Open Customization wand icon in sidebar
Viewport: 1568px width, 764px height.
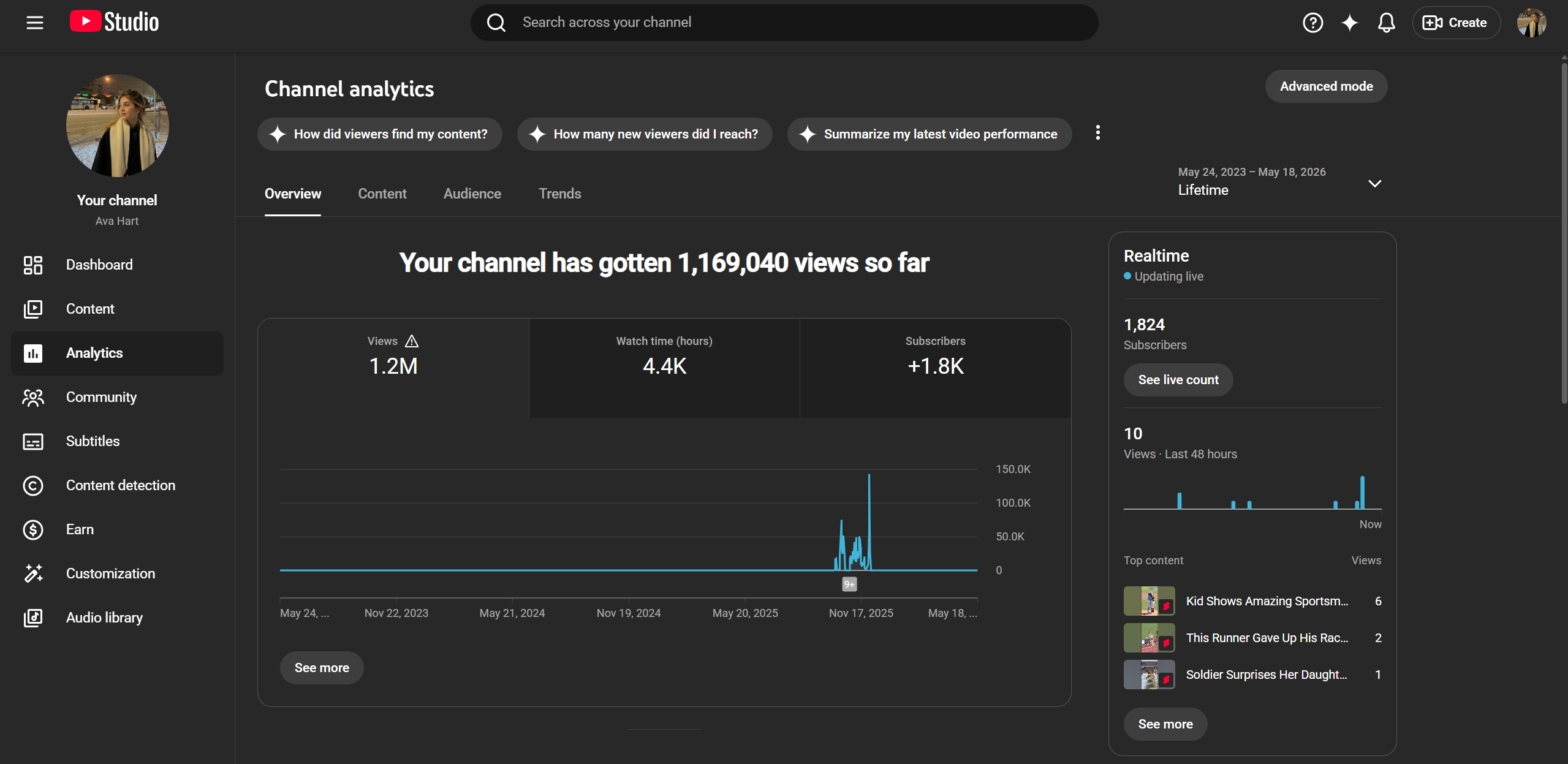[x=33, y=573]
